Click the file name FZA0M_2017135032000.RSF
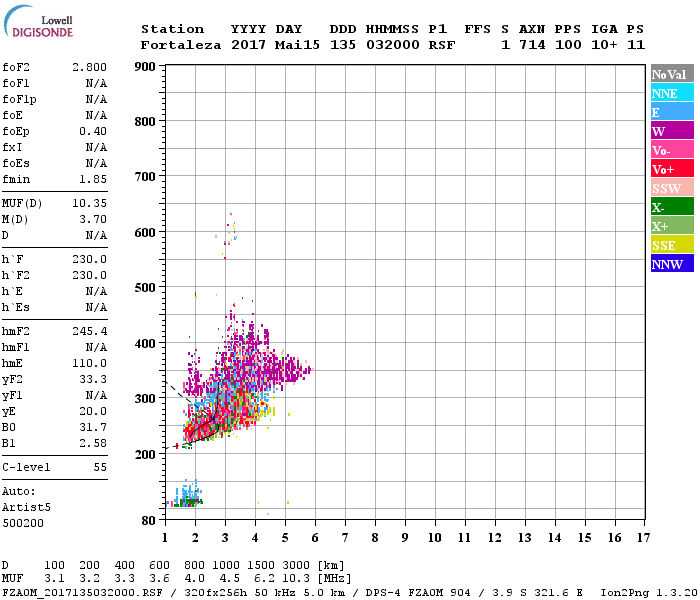Image resolution: width=700 pixels, height=600 pixels. pos(82,593)
